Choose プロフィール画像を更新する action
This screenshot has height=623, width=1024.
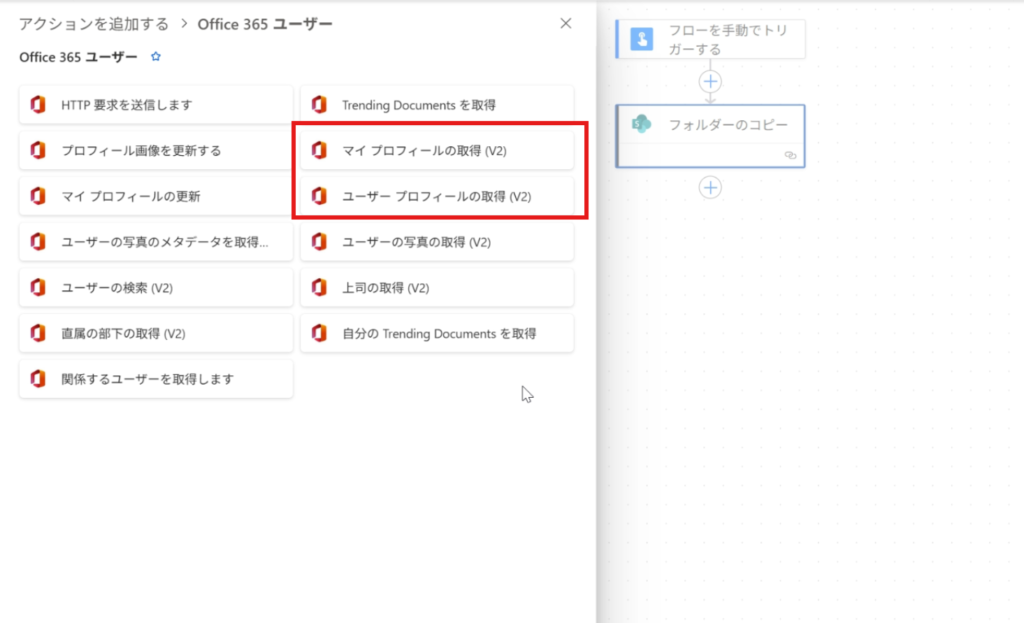click(156, 151)
